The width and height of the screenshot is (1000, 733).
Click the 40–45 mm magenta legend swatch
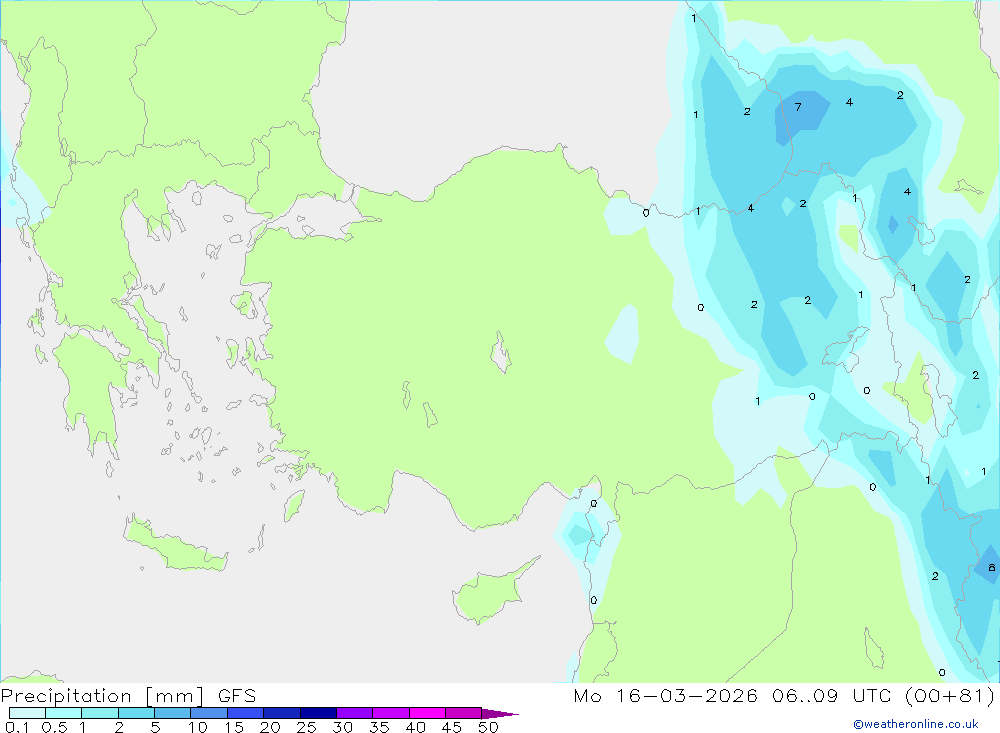click(427, 713)
